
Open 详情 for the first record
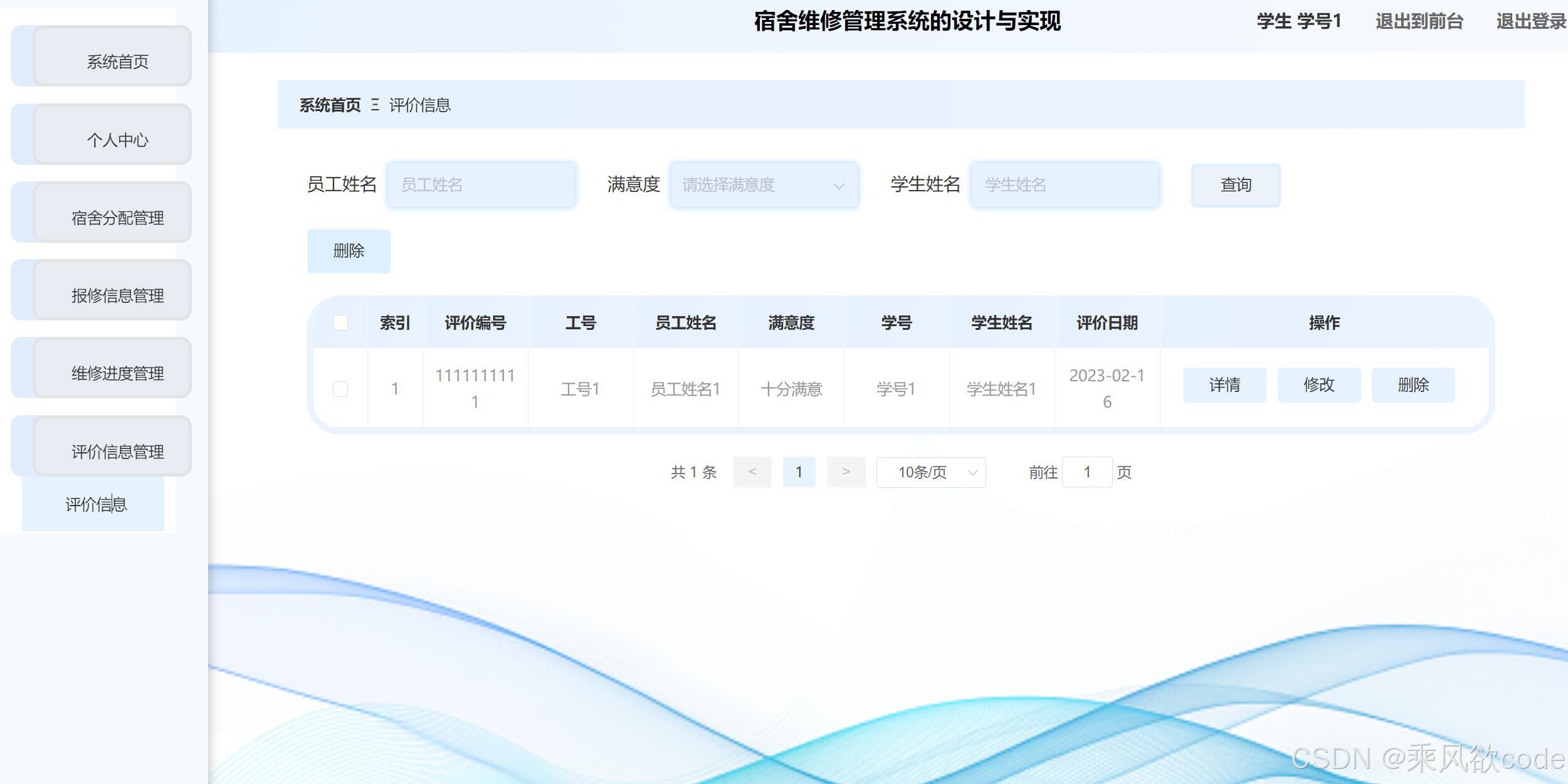click(1224, 384)
